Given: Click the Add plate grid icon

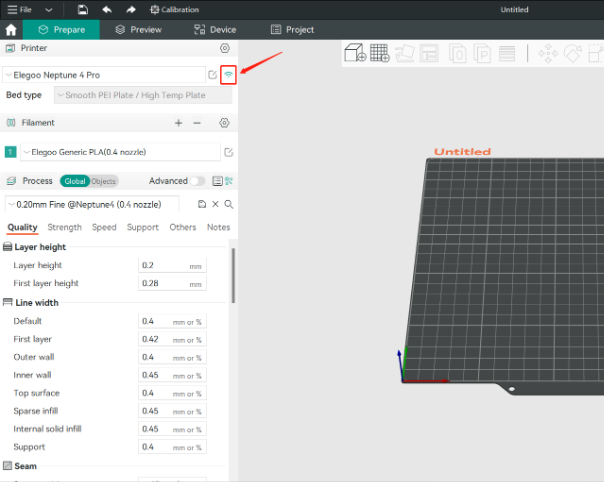Looking at the screenshot, I should point(379,53).
